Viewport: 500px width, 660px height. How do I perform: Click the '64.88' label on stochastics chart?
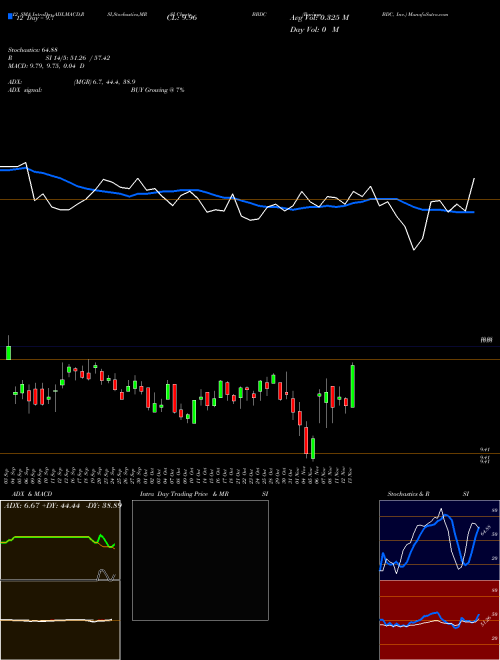[x=486, y=530]
